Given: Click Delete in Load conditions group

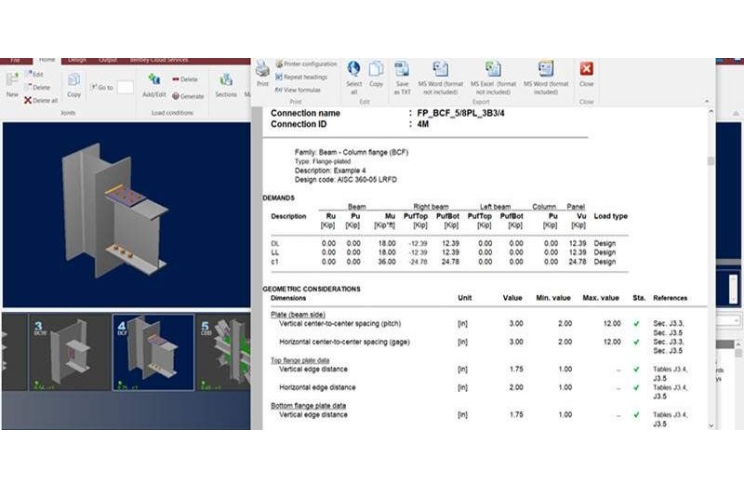Looking at the screenshot, I should click(x=185, y=79).
